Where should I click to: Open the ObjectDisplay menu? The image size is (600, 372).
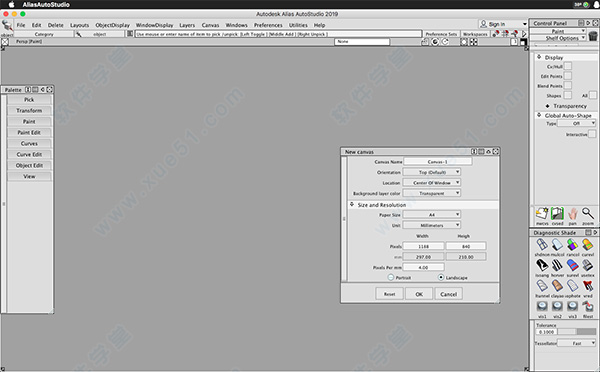(112, 25)
